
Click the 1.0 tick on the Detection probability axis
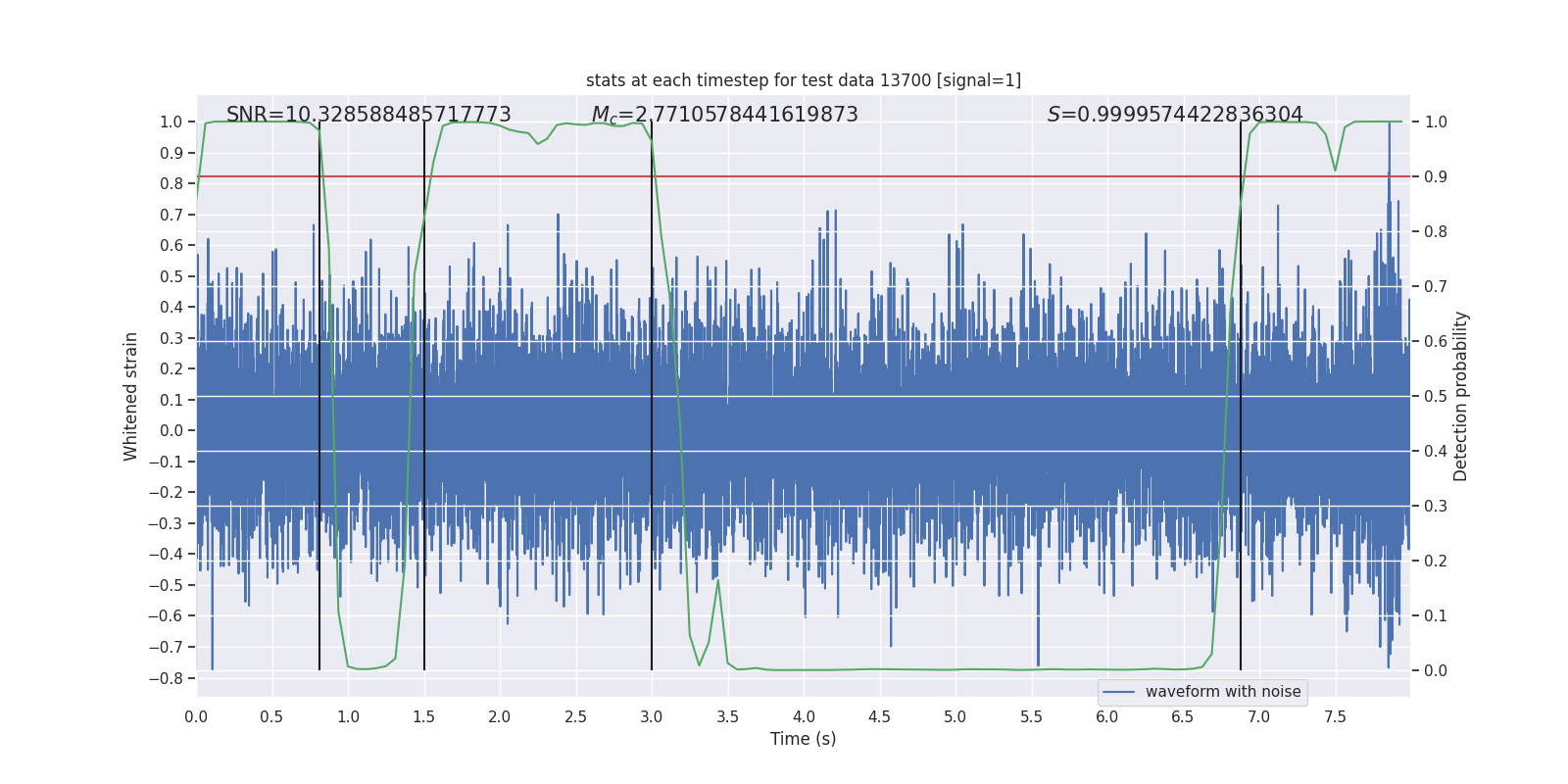1436,122
